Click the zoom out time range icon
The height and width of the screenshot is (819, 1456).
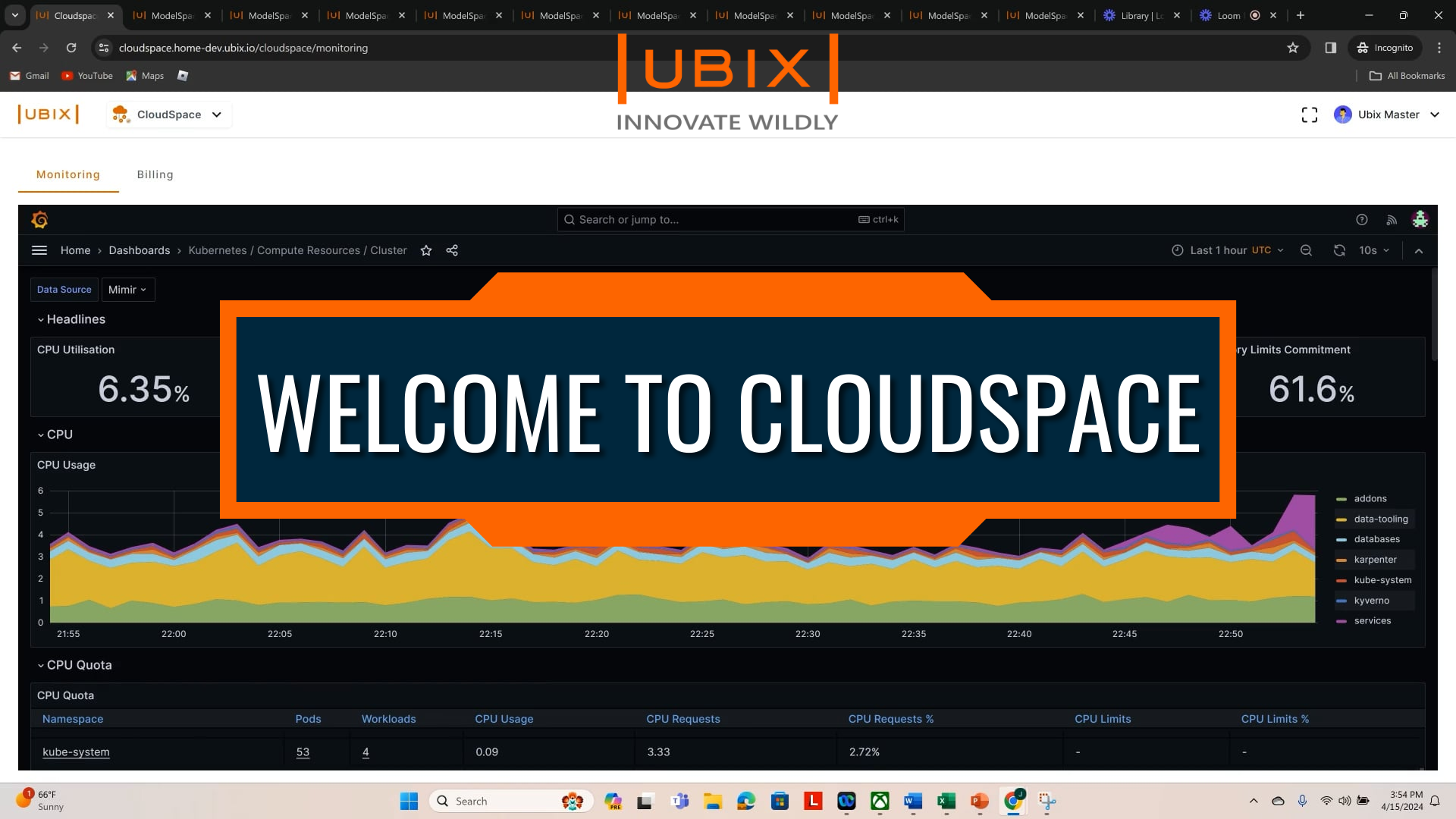pos(1306,250)
